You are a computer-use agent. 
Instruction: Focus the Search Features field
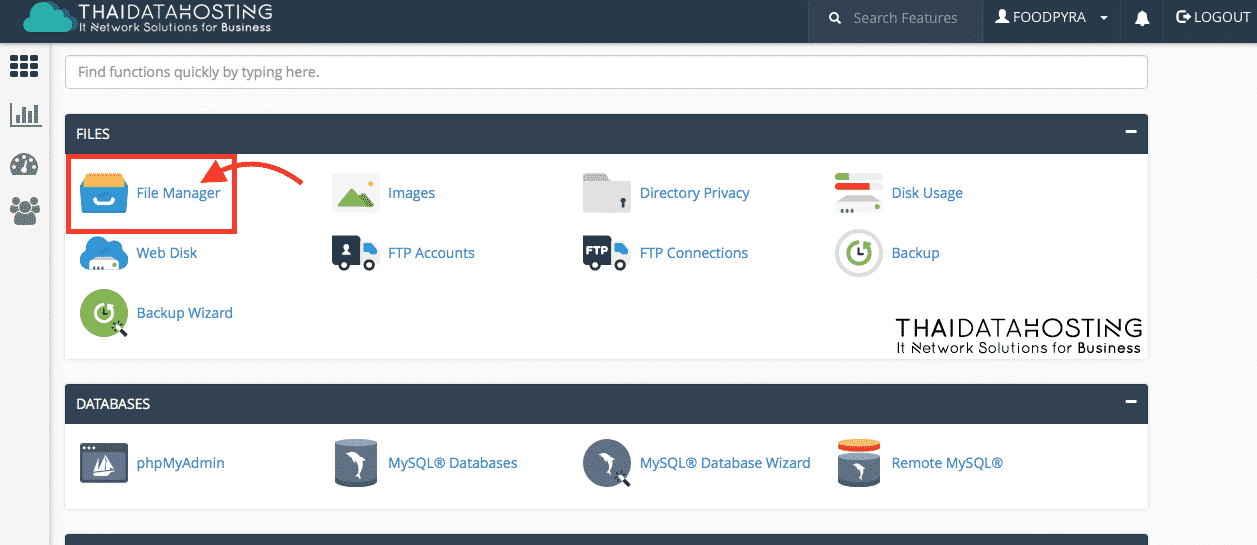pyautogui.click(x=905, y=18)
